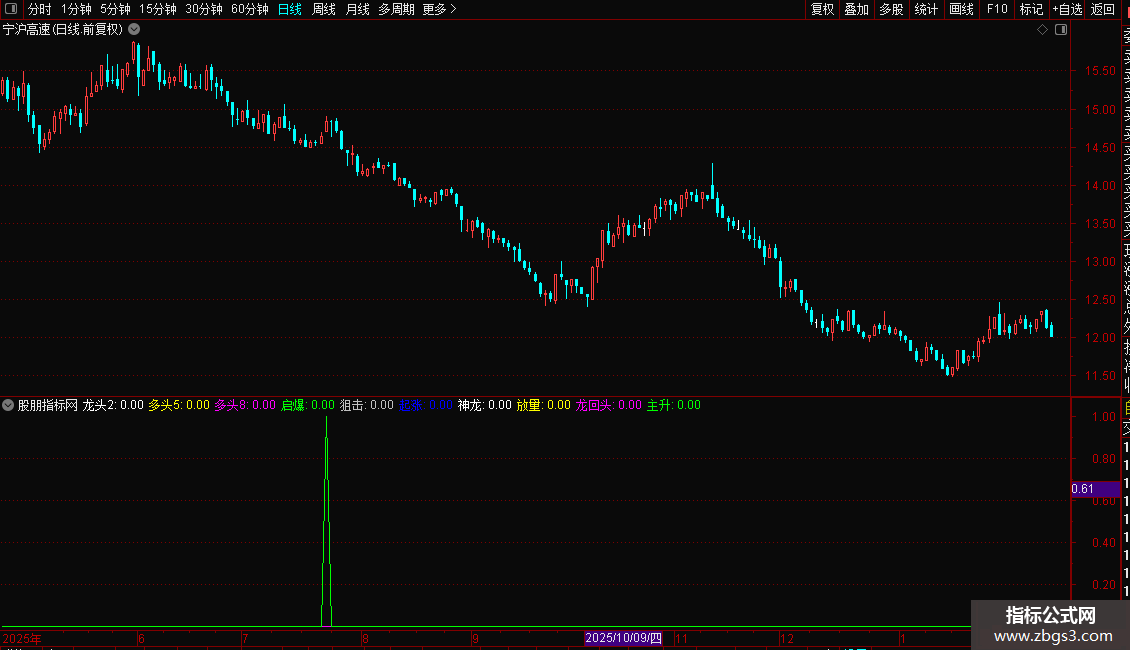This screenshot has width=1130, height=650.
Task: Select the 15分钟 period
Action: tap(158, 9)
